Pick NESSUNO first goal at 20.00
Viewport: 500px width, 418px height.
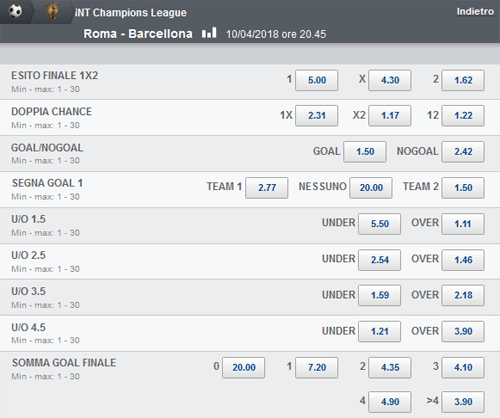click(x=371, y=188)
